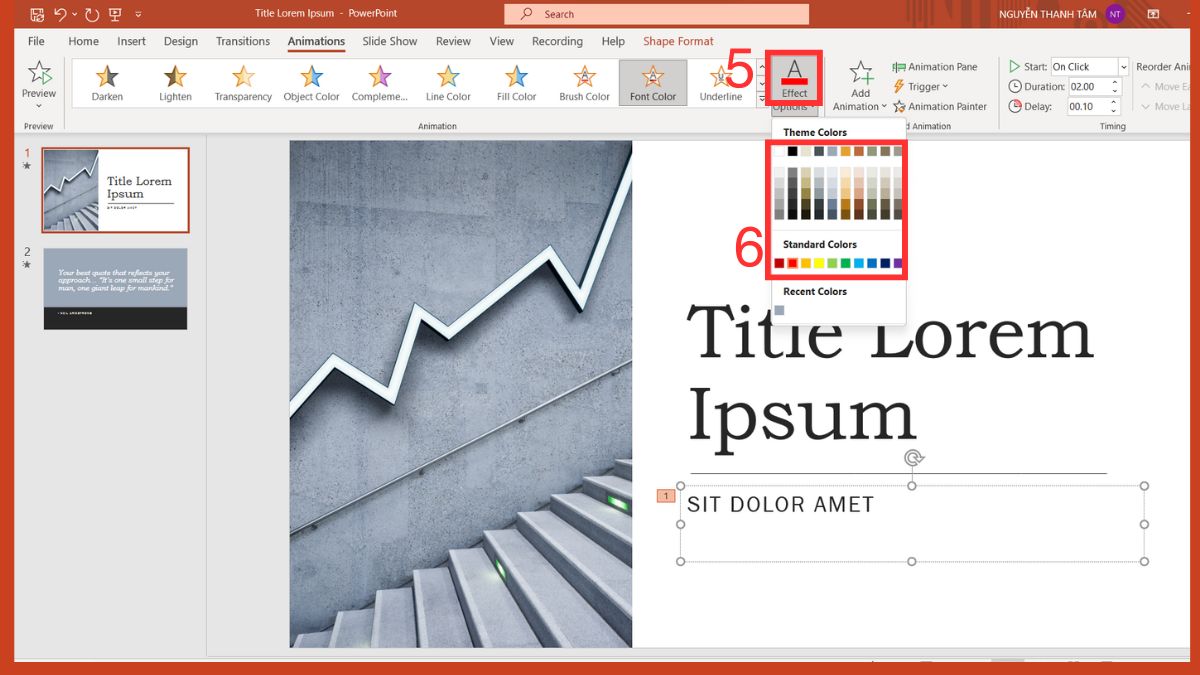The image size is (1200, 675).
Task: Open the Animation Pane
Action: (936, 66)
